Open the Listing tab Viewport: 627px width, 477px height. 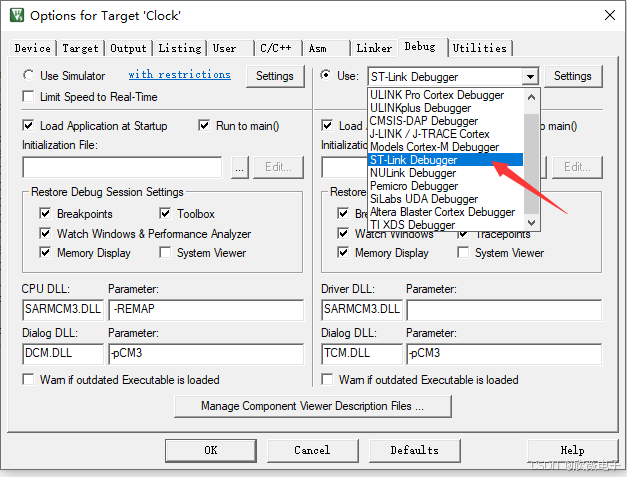point(180,48)
